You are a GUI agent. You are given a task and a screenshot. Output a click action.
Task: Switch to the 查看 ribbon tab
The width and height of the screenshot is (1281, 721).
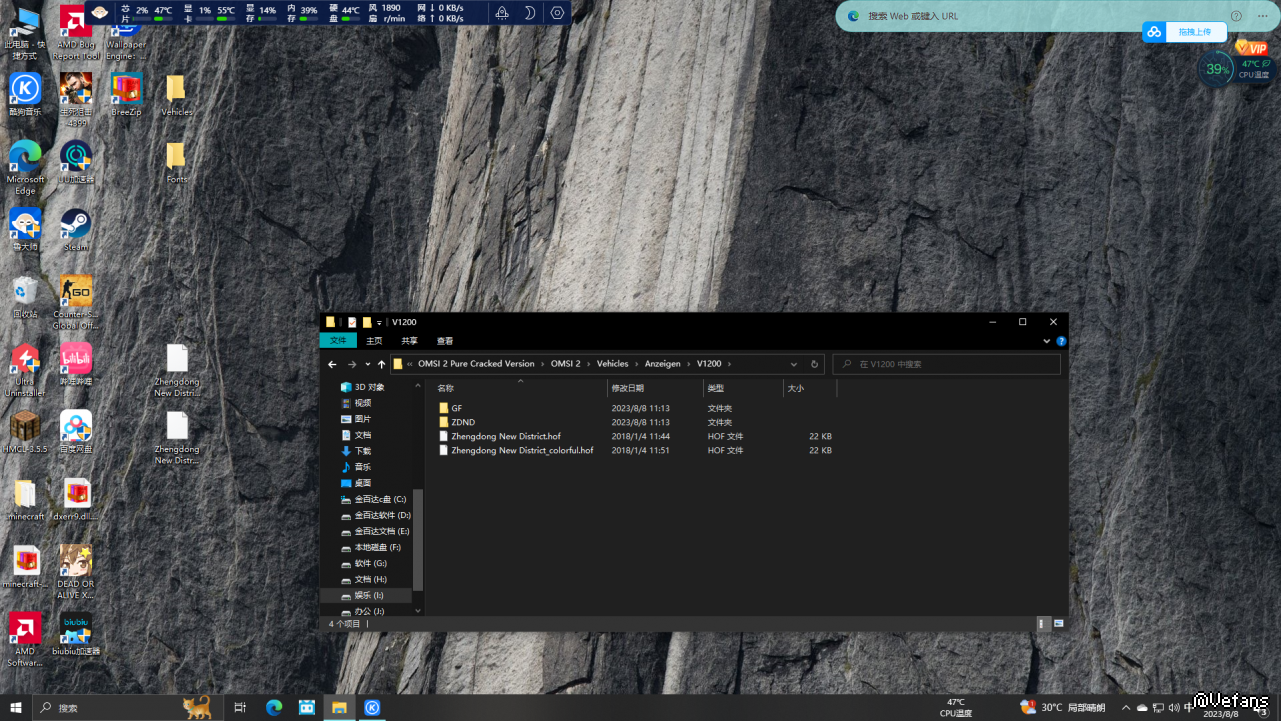445,341
